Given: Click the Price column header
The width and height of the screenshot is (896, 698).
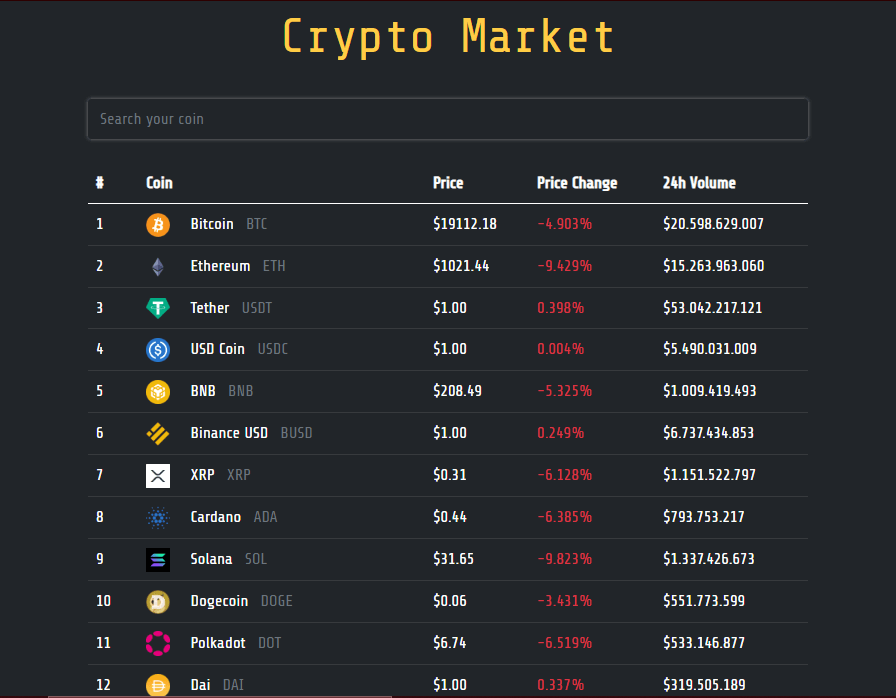Looking at the screenshot, I should tap(448, 183).
